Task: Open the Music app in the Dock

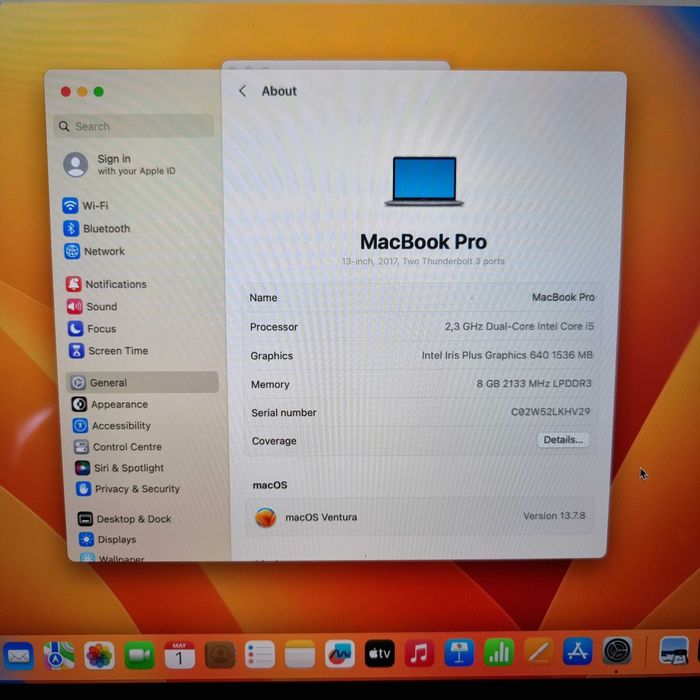Action: (x=419, y=653)
